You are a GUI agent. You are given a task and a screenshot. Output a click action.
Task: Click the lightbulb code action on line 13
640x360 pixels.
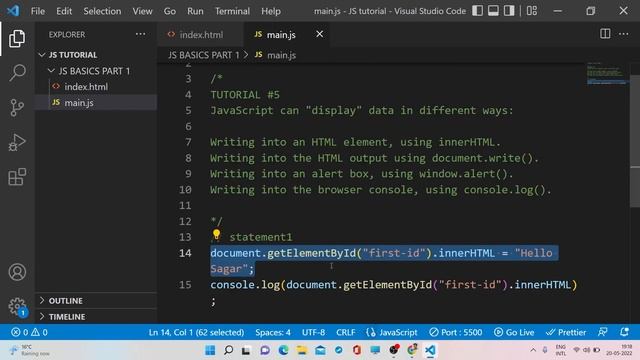tap(216, 235)
